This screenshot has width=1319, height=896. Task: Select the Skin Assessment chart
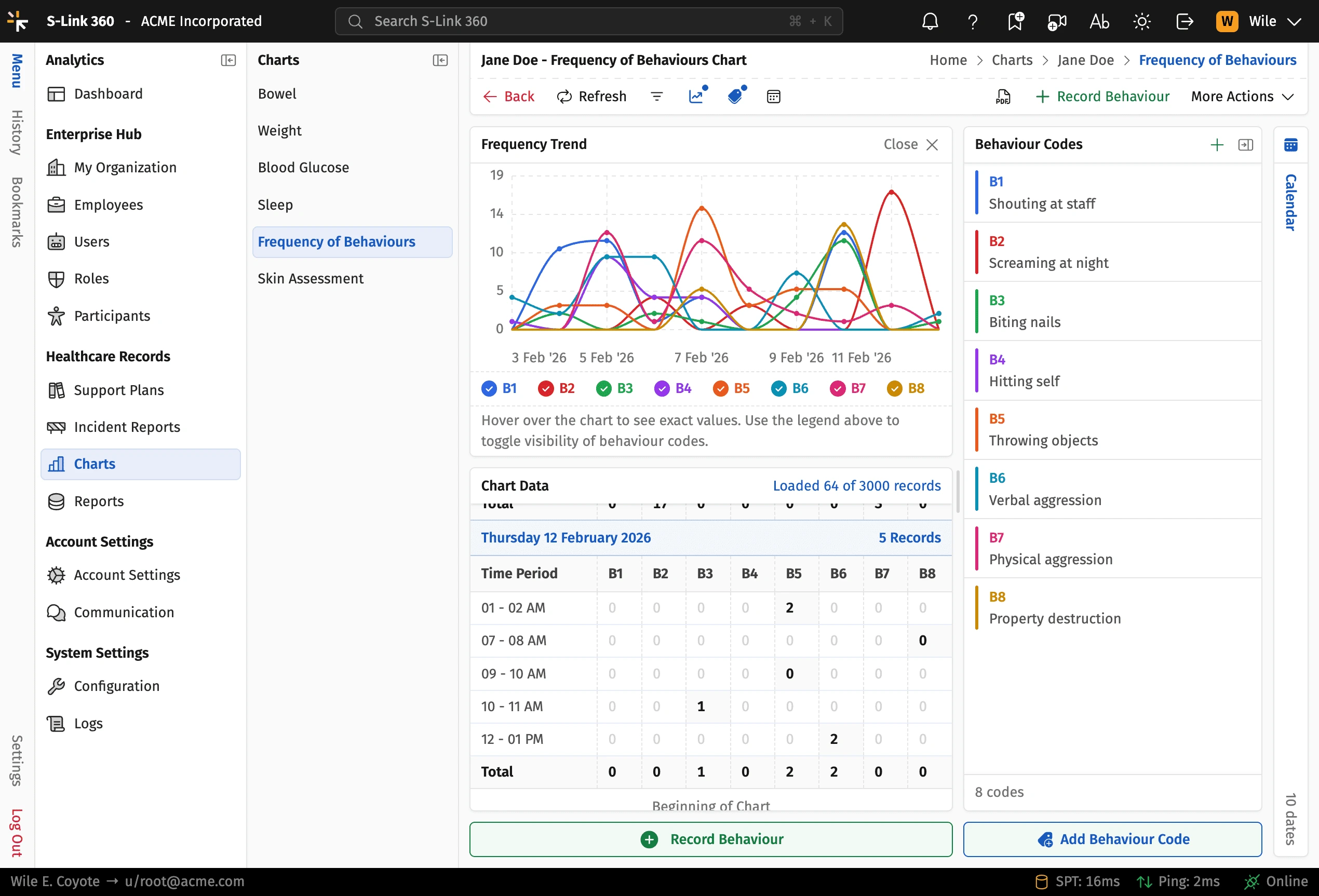(311, 279)
